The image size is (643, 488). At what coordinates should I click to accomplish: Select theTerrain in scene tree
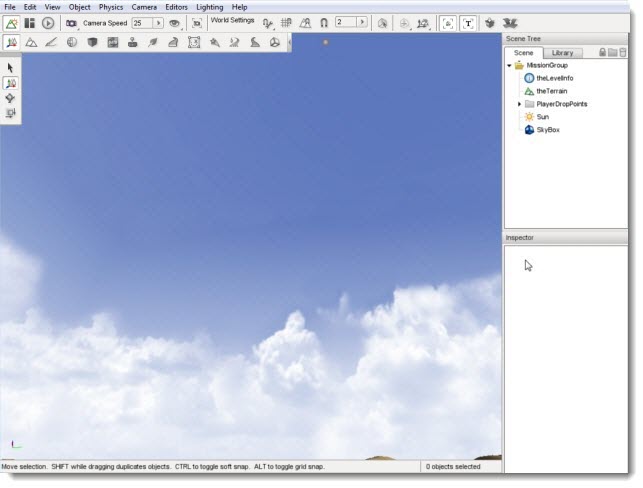pos(552,91)
